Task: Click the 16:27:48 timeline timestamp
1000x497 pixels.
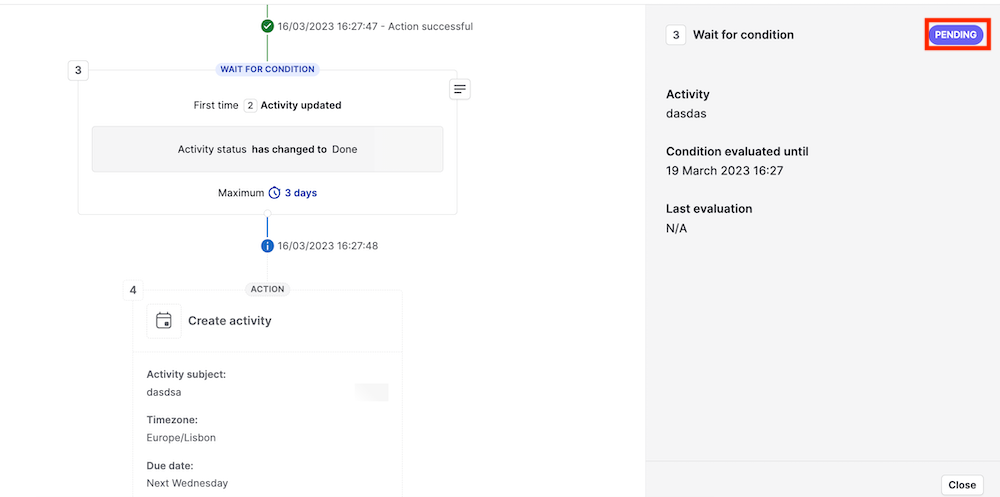Action: click(328, 246)
